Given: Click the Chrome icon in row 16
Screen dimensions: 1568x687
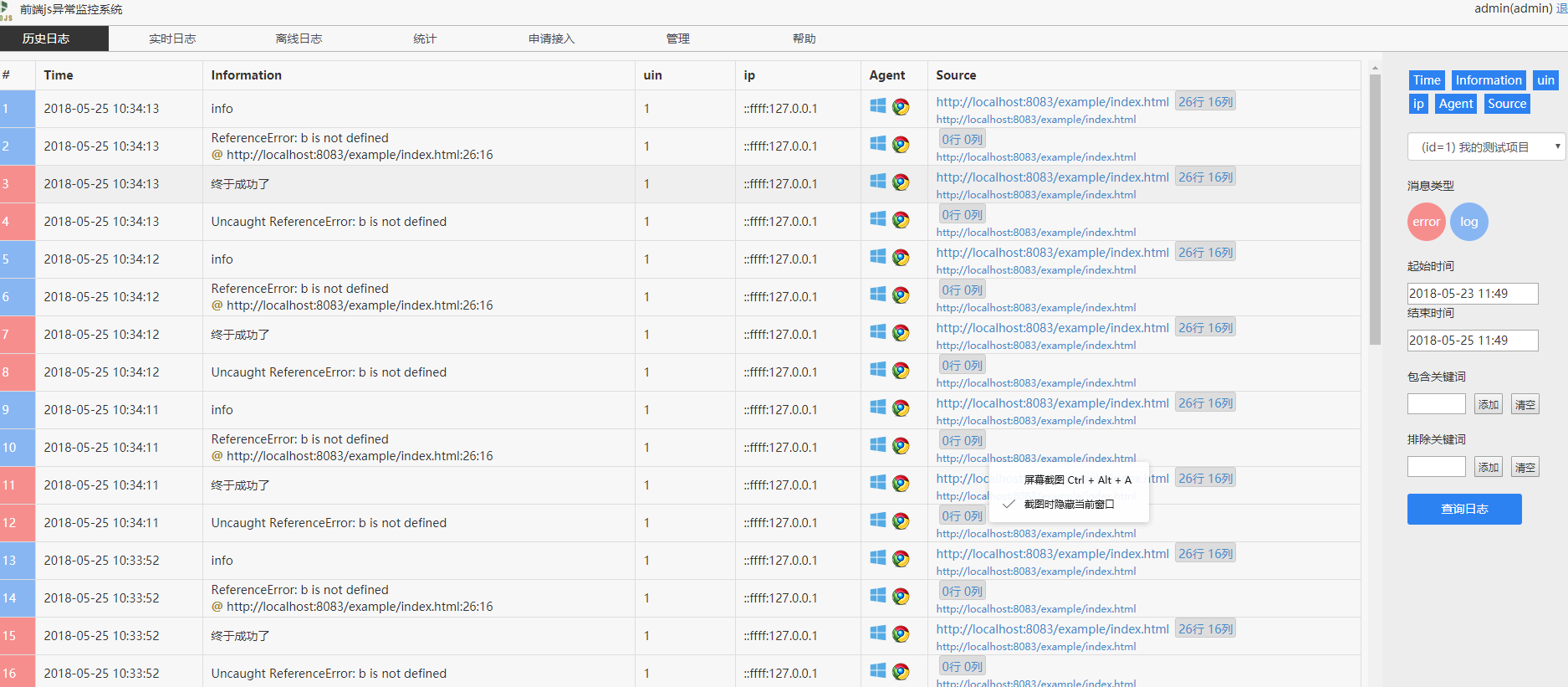Looking at the screenshot, I should 901,671.
